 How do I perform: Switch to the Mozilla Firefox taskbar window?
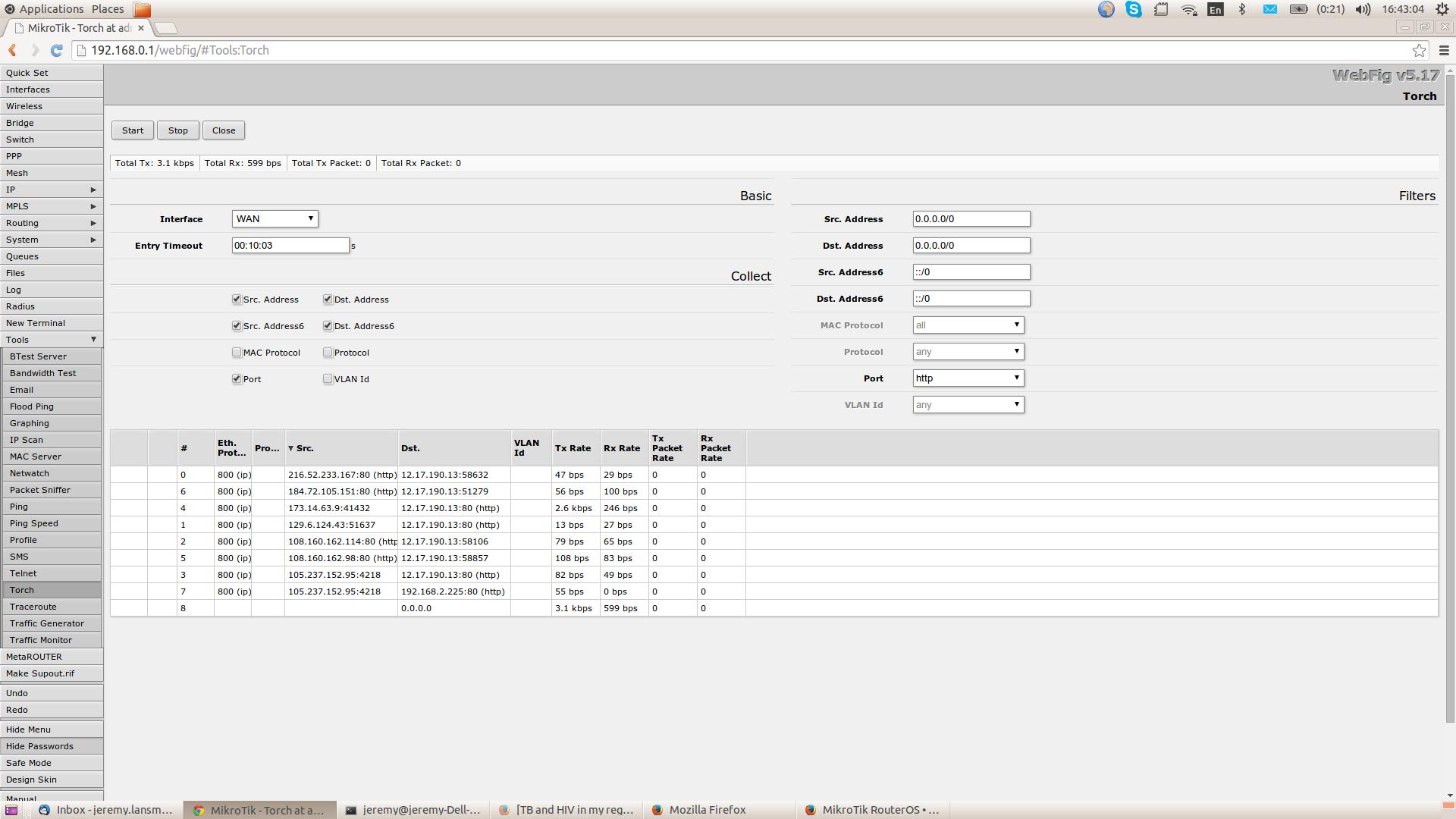[x=719, y=810]
